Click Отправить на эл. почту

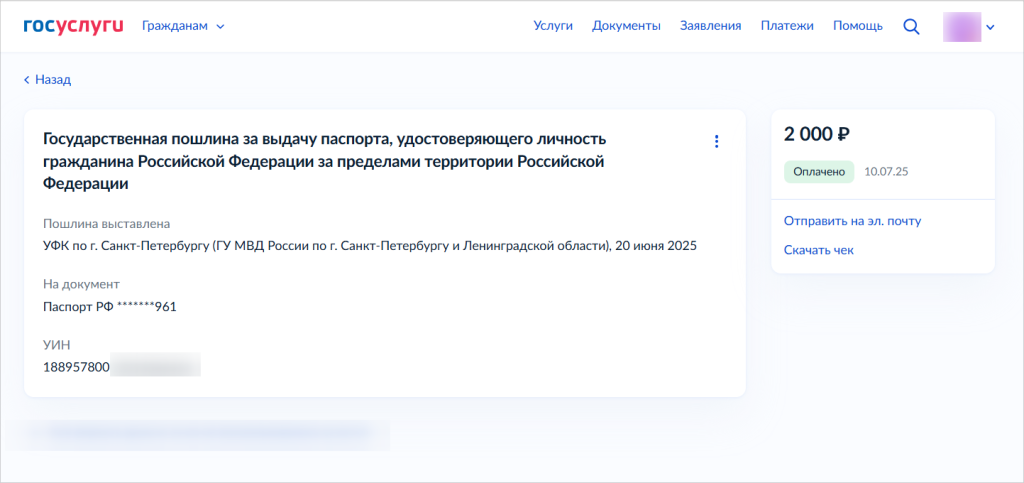852,221
